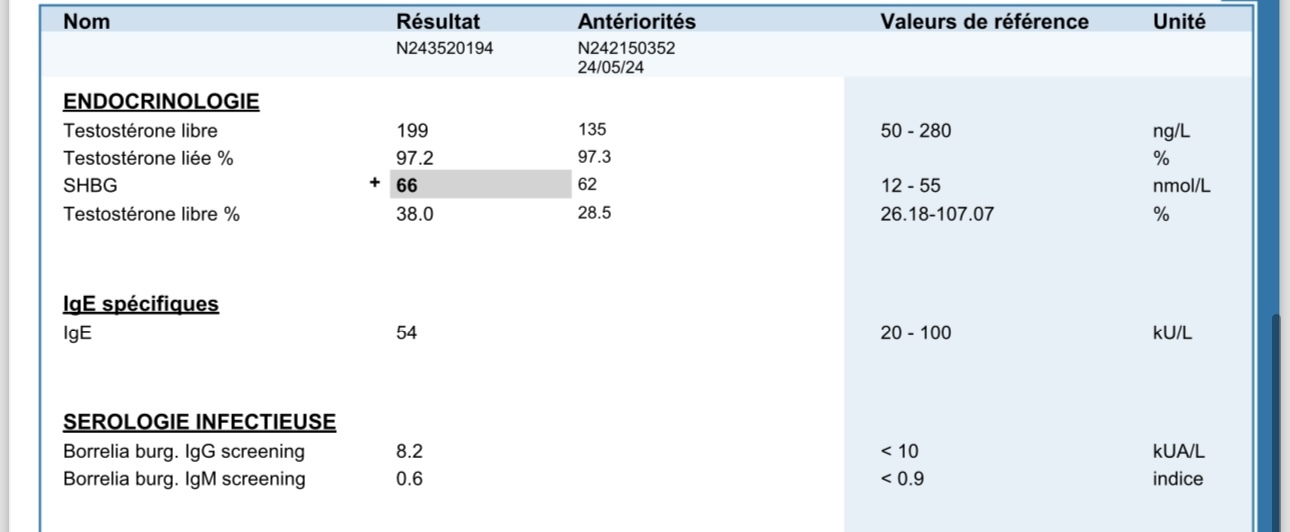Image resolution: width=1290 pixels, height=532 pixels.
Task: Click the ENDOCRINOLOGIE section heading
Action: (161, 101)
